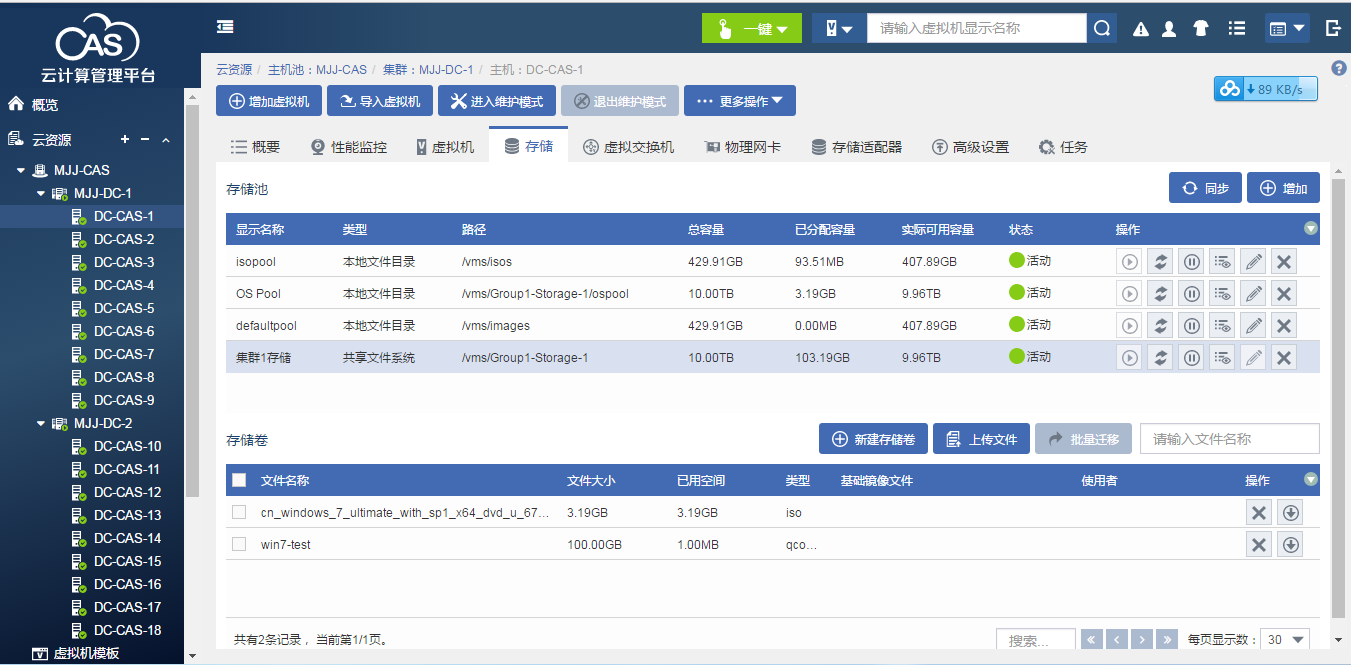Image resolution: width=1351 pixels, height=665 pixels.
Task: Delete the win7-test volume
Action: point(1259,545)
